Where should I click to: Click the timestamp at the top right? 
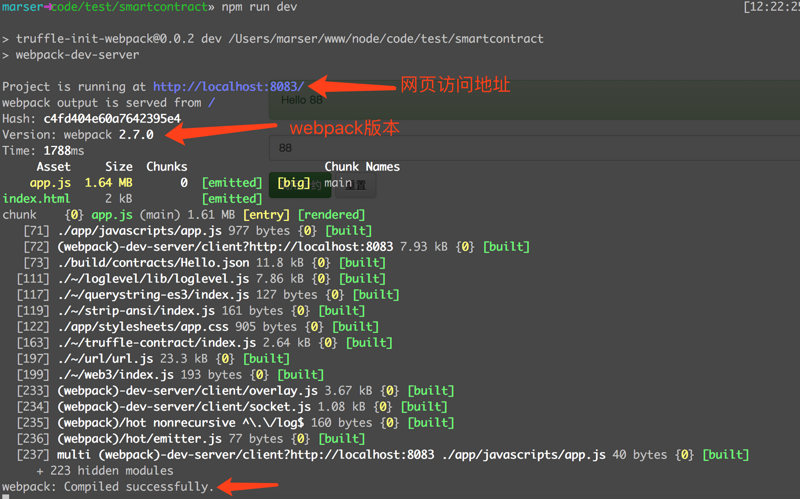pyautogui.click(x=770, y=7)
